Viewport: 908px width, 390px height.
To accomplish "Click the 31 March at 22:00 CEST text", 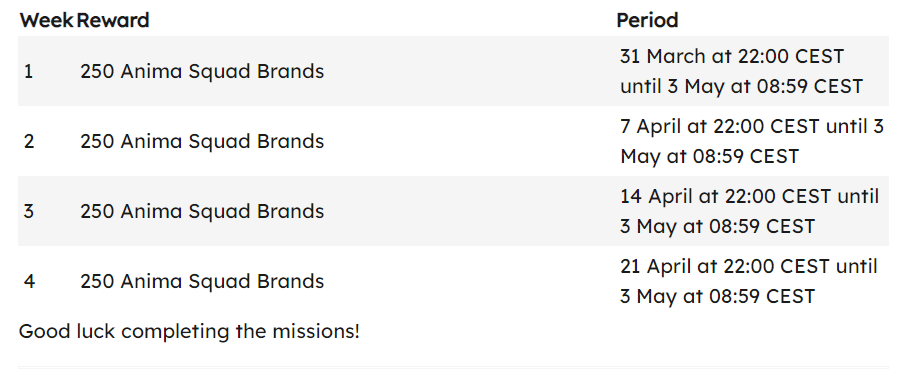I will click(x=732, y=57).
